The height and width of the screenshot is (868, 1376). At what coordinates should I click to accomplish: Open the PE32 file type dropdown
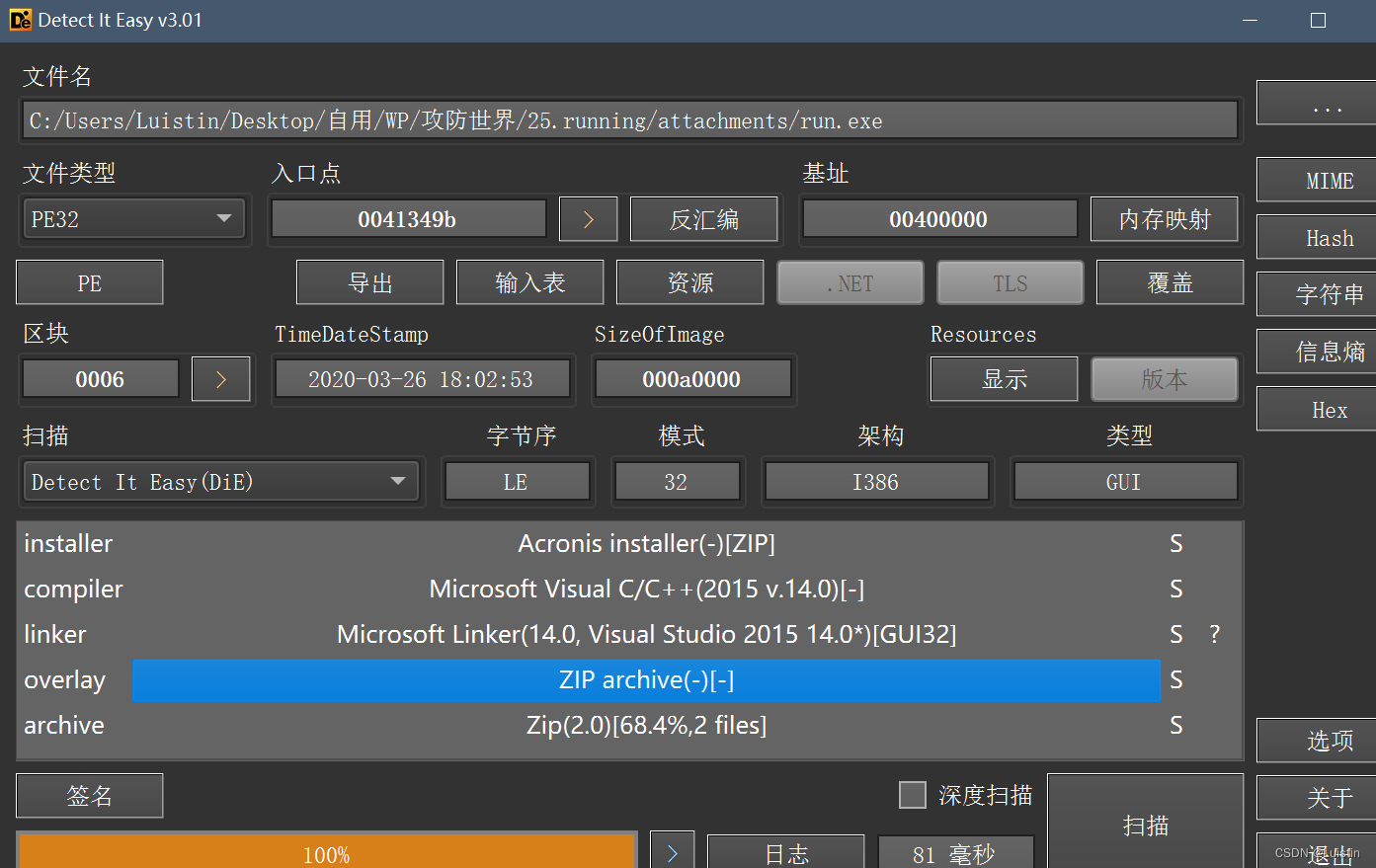coord(133,218)
